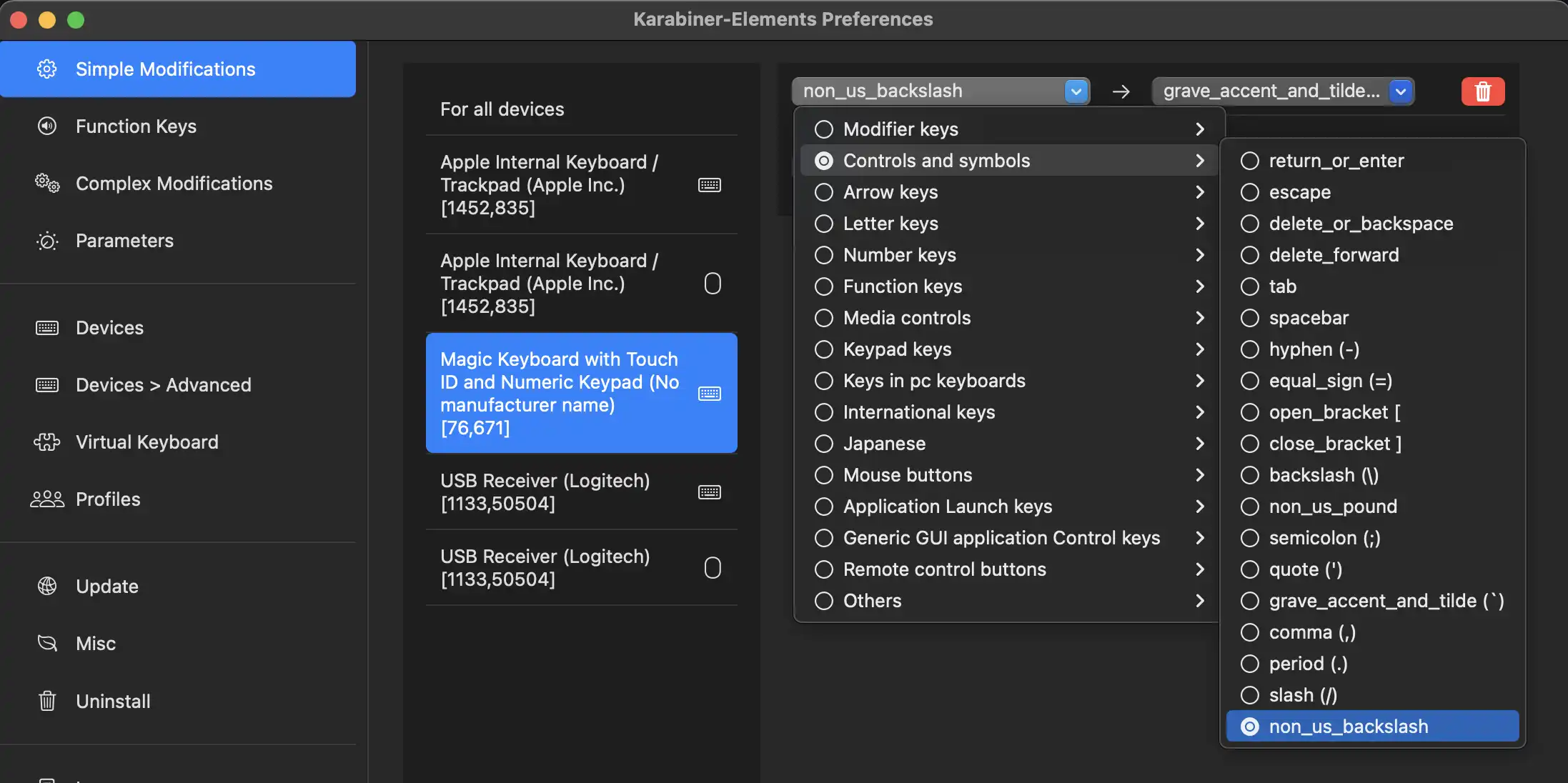The width and height of the screenshot is (1568, 783).
Task: Open Simple Modifications settings gear icon
Action: pos(46,69)
